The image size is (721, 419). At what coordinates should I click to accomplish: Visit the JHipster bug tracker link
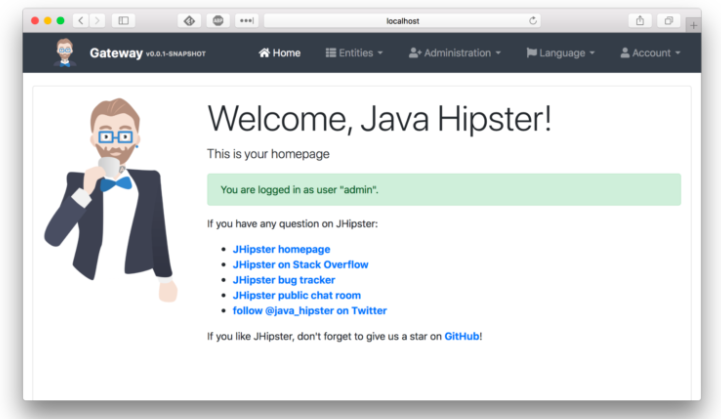coord(283,280)
